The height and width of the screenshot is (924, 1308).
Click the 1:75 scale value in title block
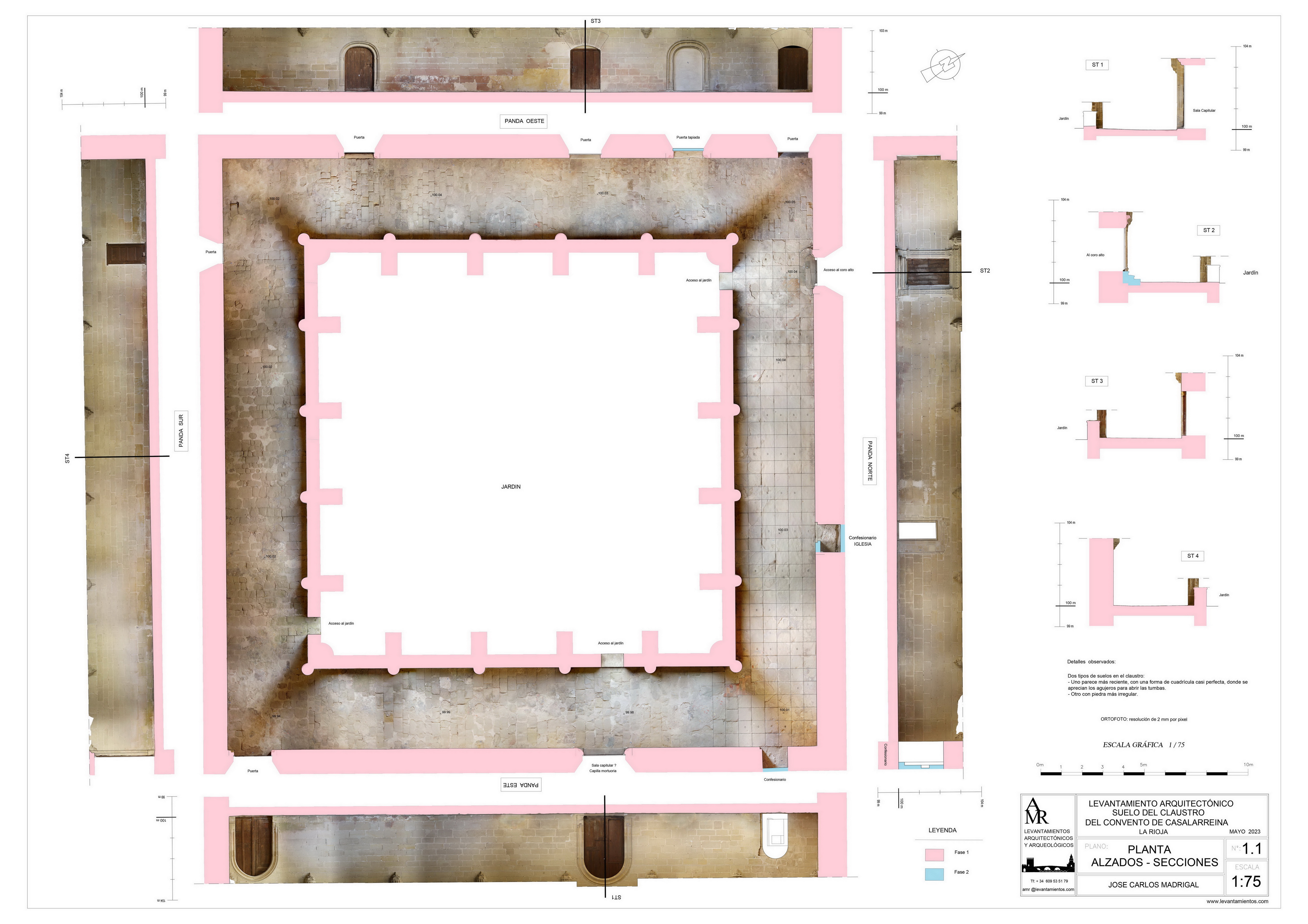point(1246,881)
